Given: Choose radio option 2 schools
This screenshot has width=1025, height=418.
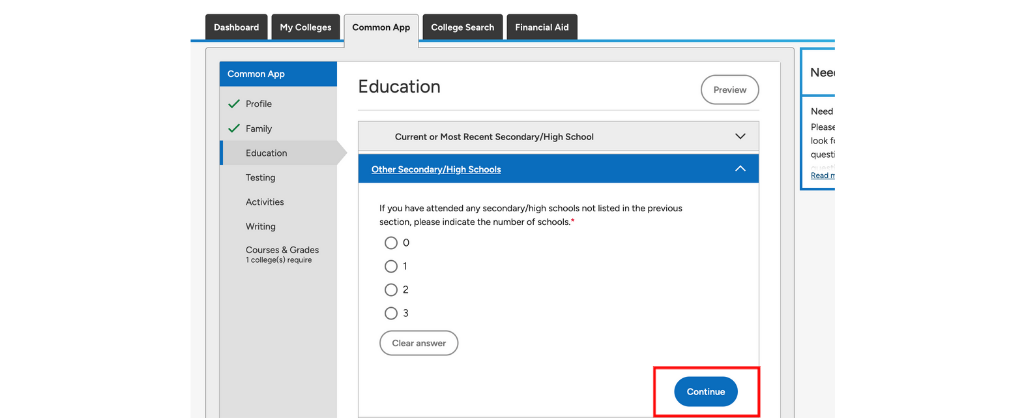Looking at the screenshot, I should [391, 290].
